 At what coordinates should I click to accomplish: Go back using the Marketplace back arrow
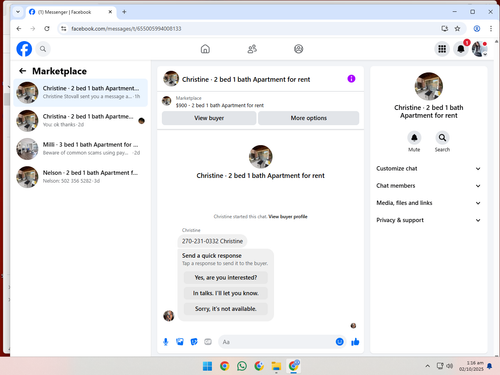click(23, 71)
